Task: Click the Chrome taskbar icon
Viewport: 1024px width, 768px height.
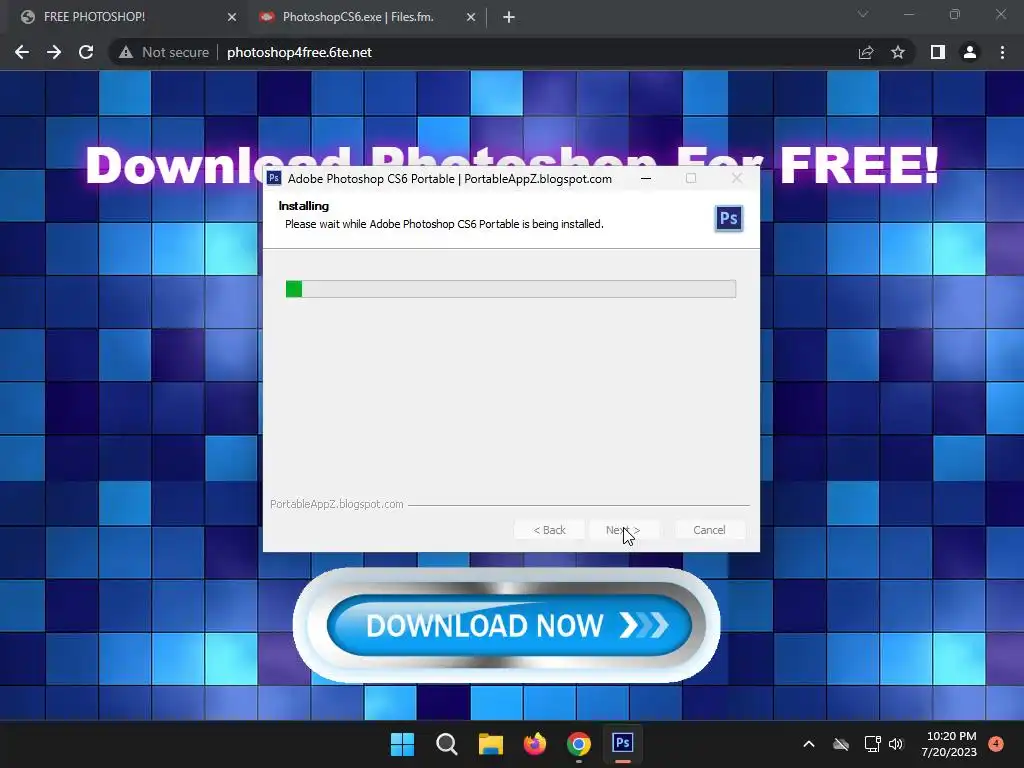Action: pos(579,744)
